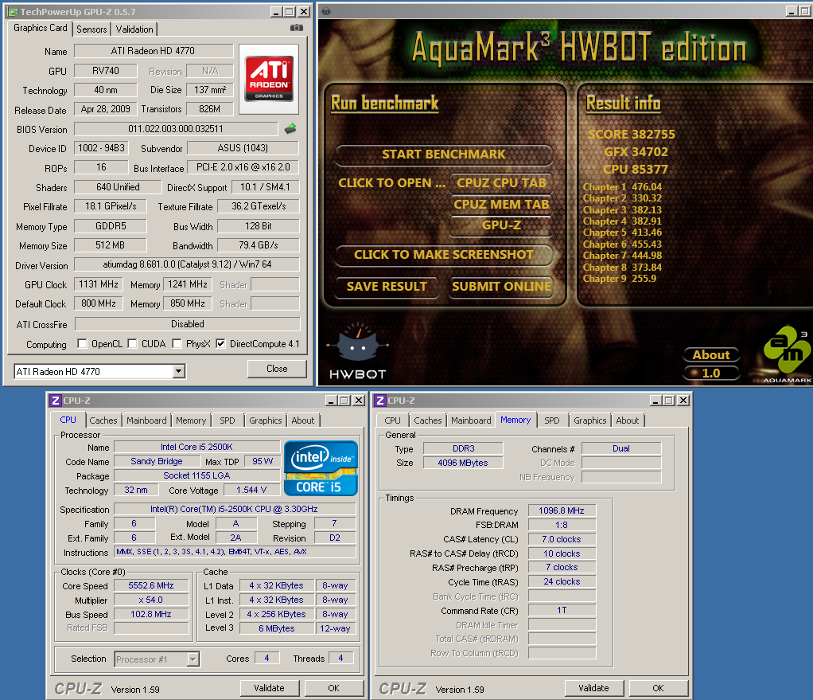Open SPD tab in the CPU-Z CPU window

tap(227, 421)
